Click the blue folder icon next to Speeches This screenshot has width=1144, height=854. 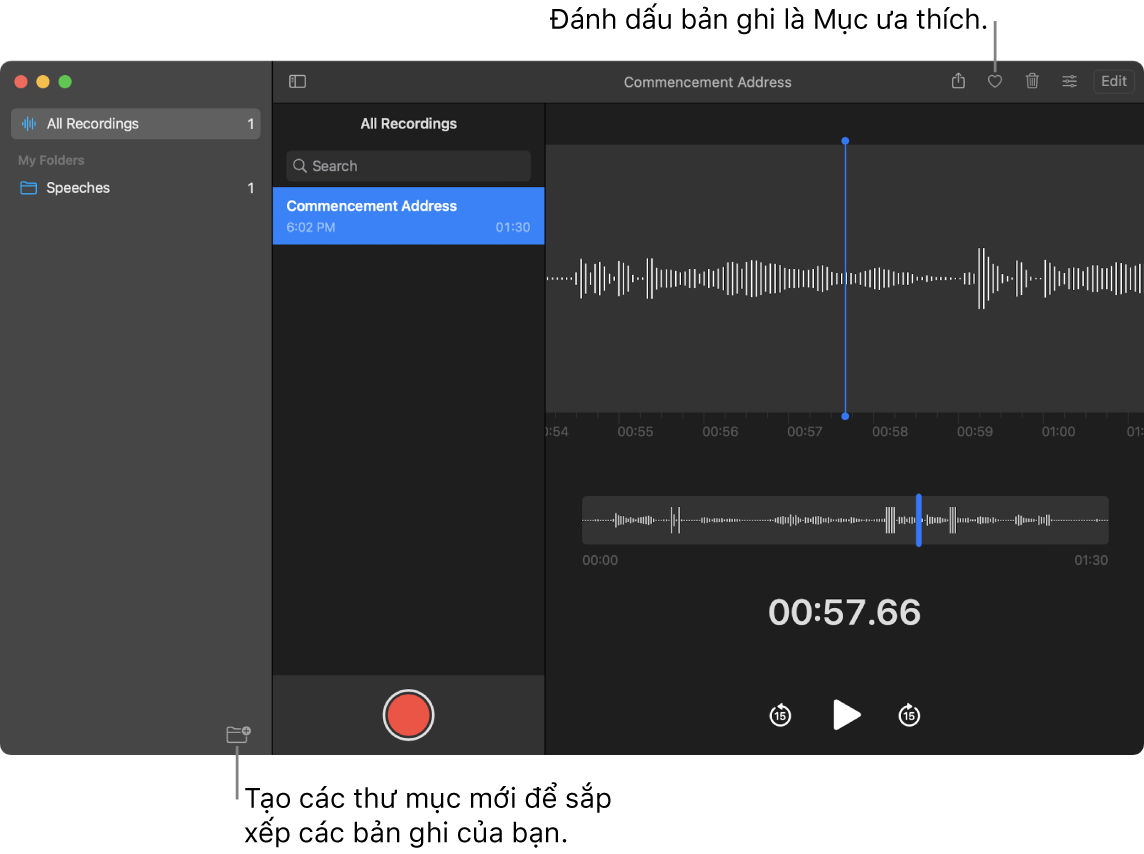(28, 188)
